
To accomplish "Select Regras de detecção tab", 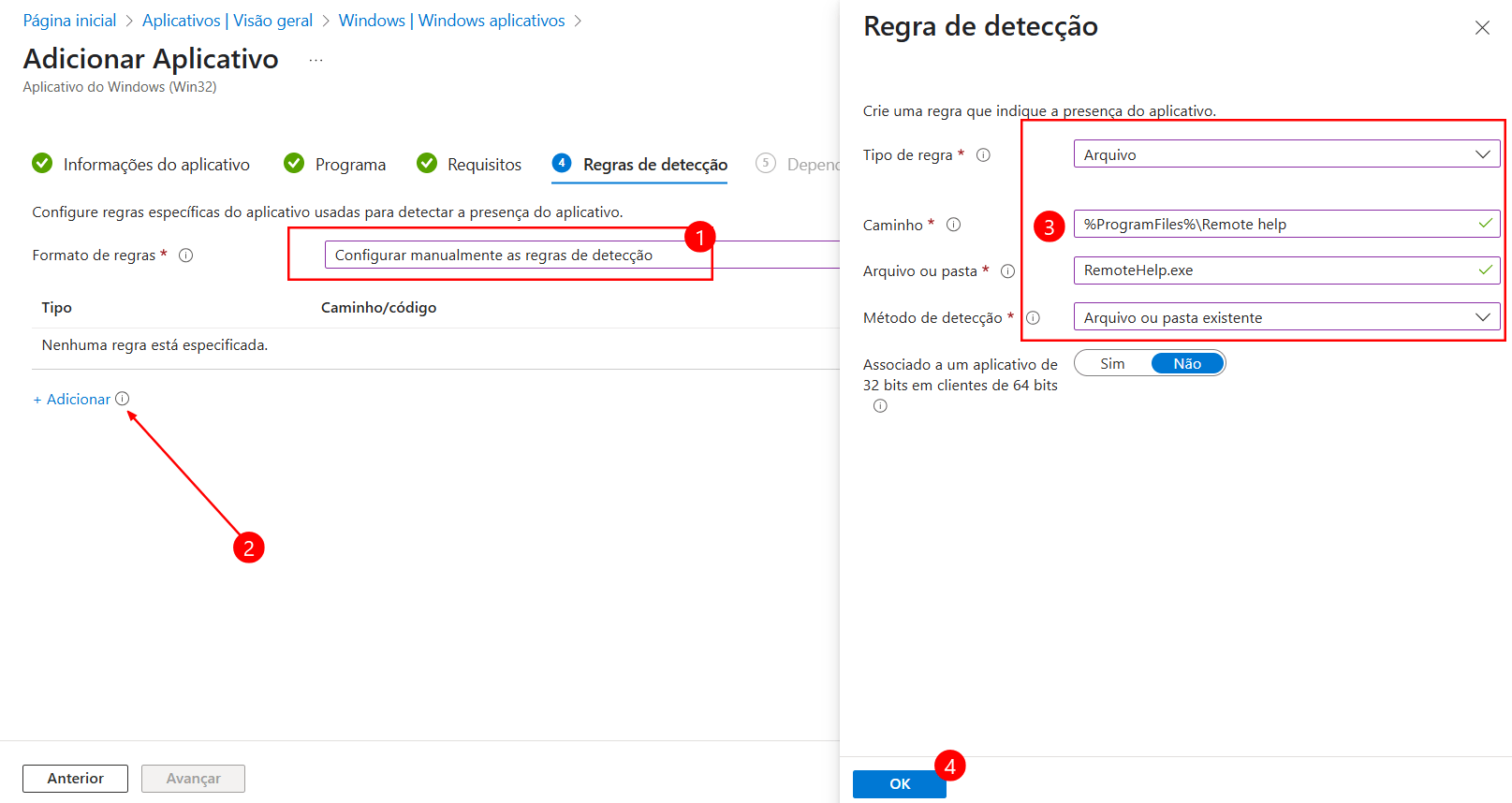I will tap(639, 164).
